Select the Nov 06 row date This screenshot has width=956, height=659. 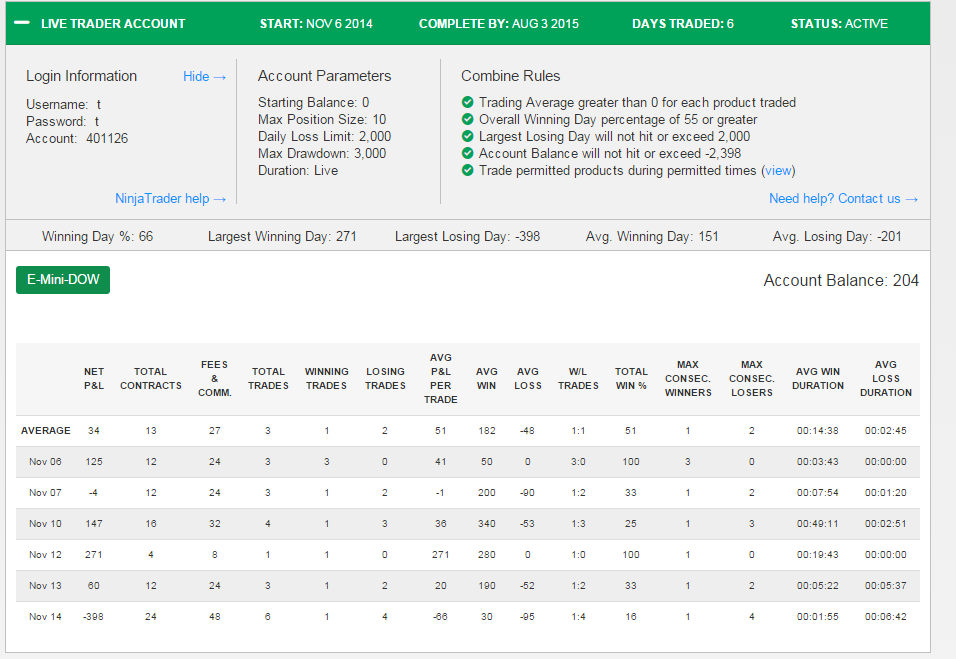[45, 461]
